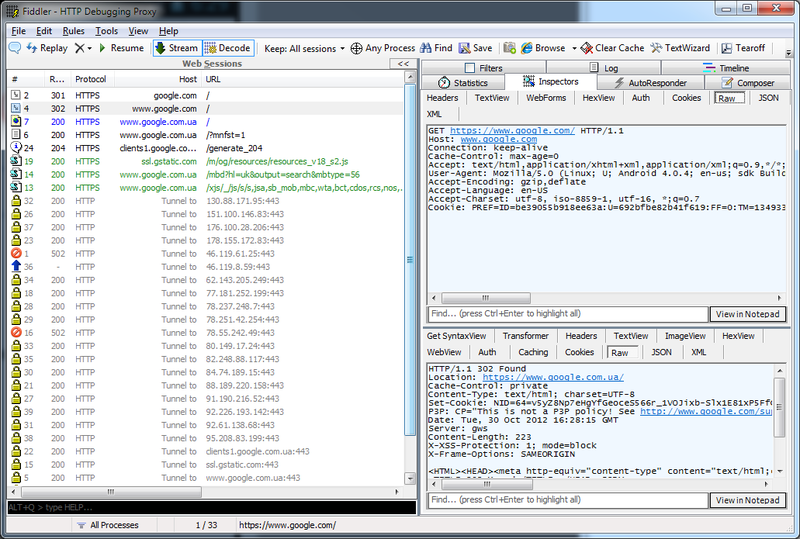Open the Rules menu

73,31
